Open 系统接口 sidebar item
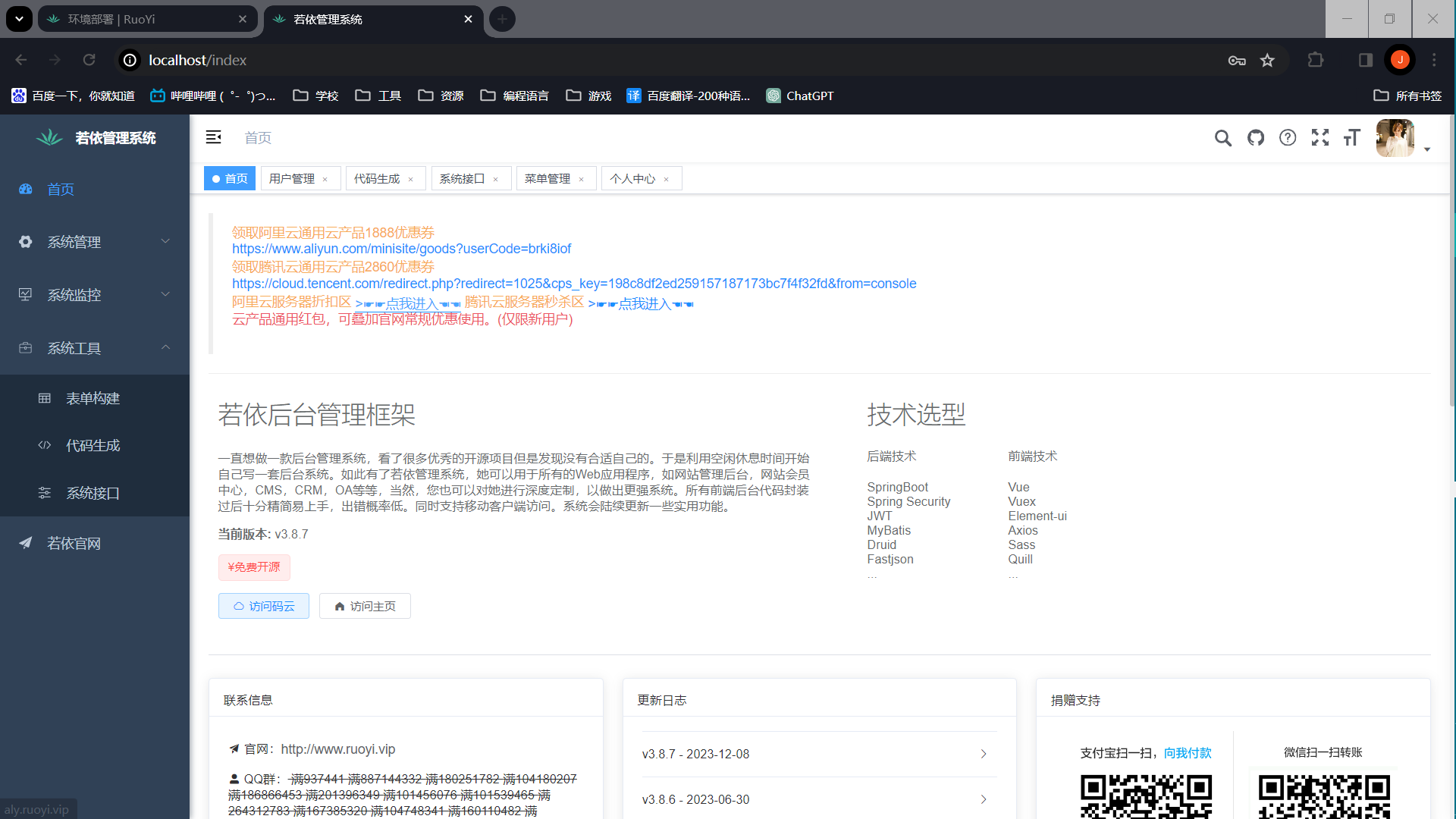 click(93, 494)
